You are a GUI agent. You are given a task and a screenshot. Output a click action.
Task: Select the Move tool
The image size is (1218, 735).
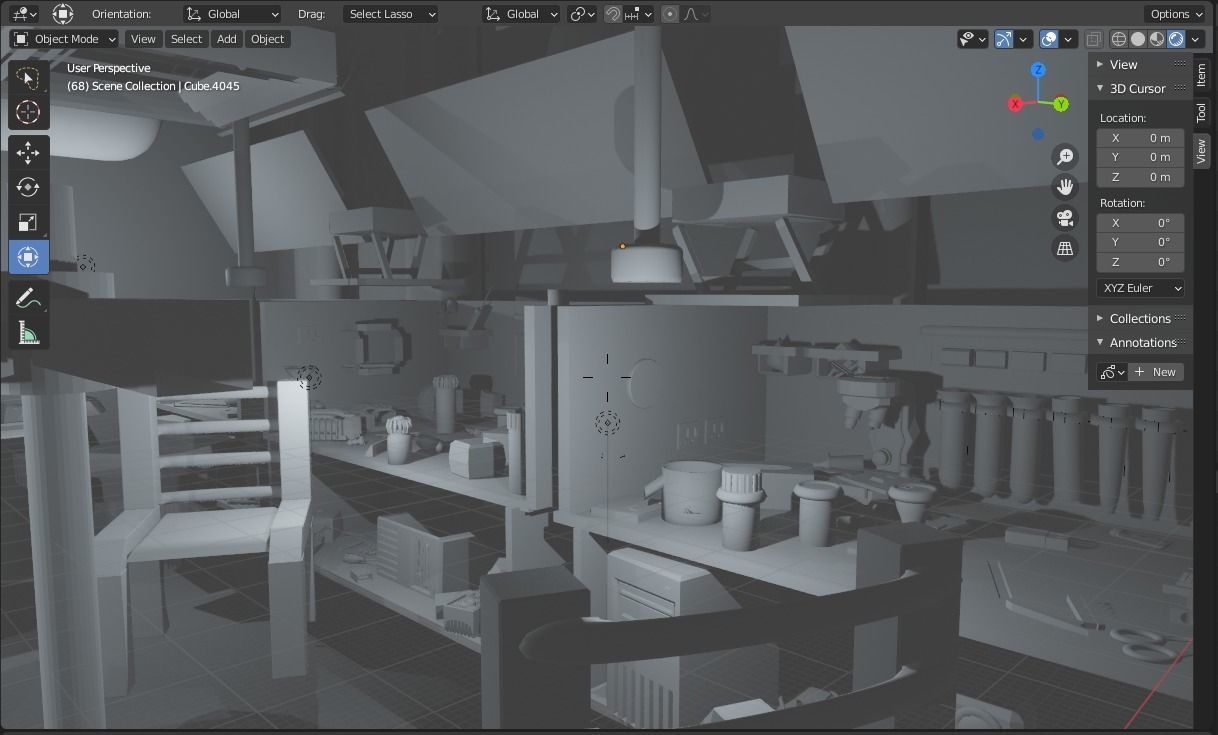coord(28,152)
